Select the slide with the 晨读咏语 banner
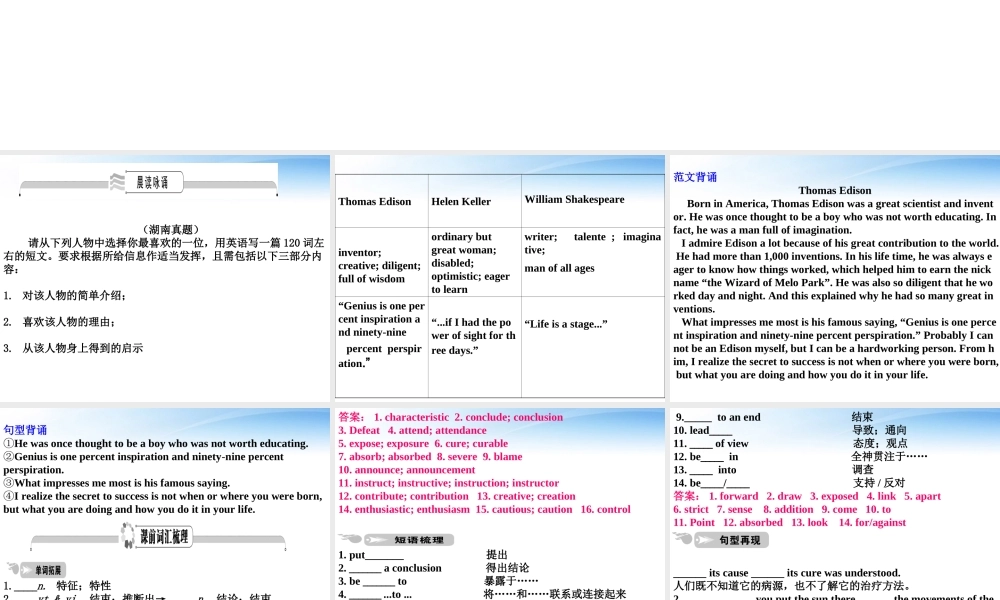 165,278
